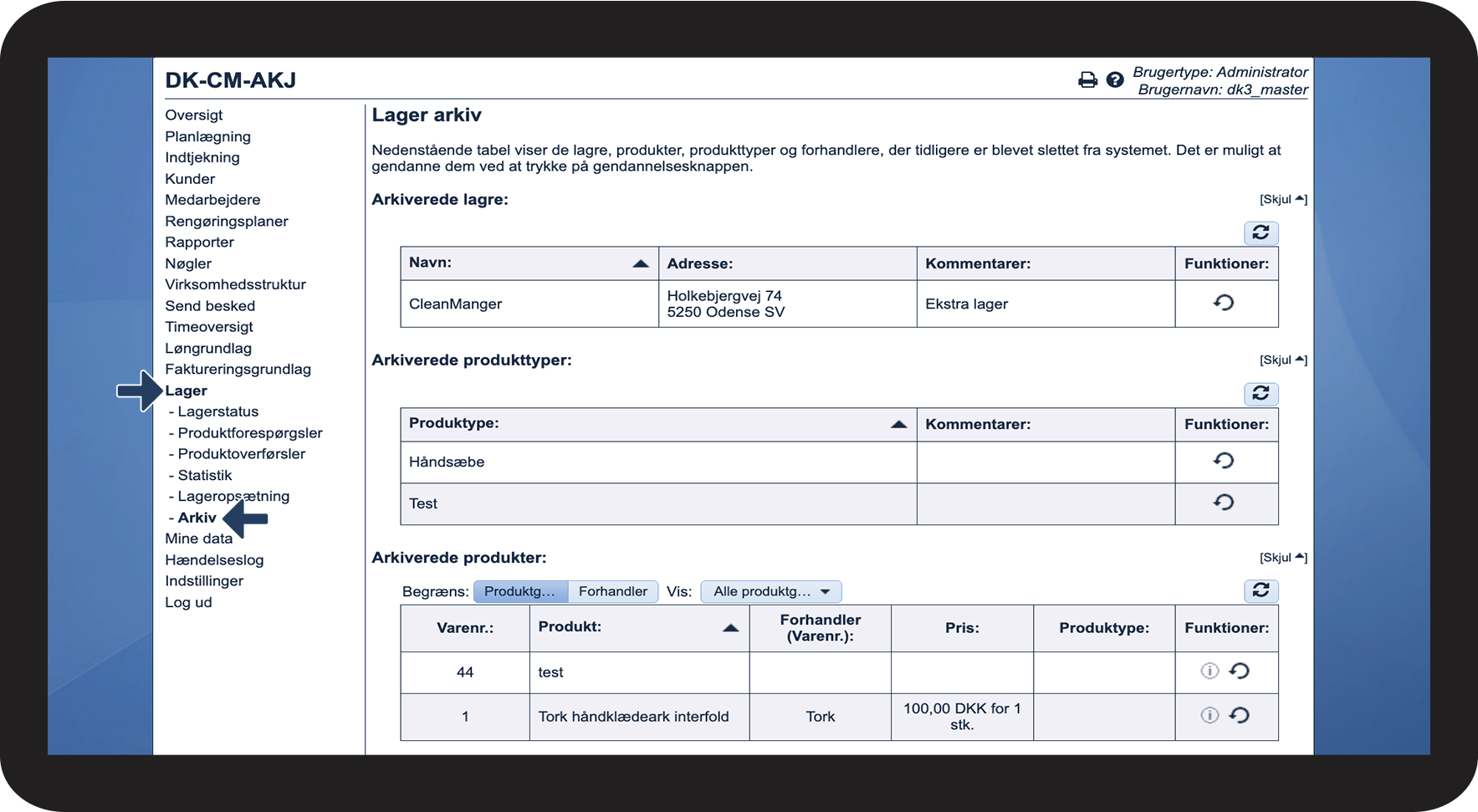Click the printer icon in header
This screenshot has height=812, width=1478.
(x=1087, y=80)
